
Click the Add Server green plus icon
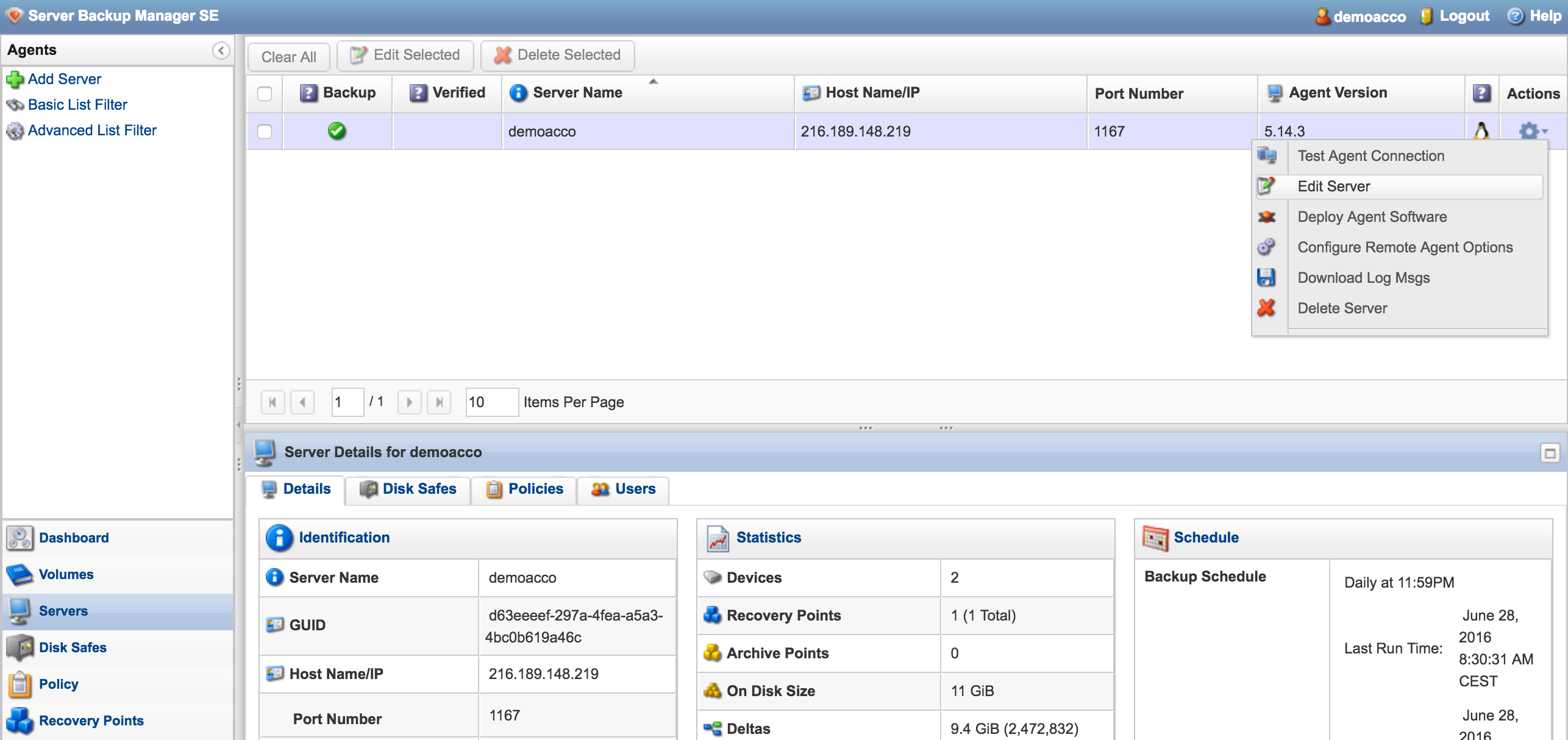tap(15, 79)
